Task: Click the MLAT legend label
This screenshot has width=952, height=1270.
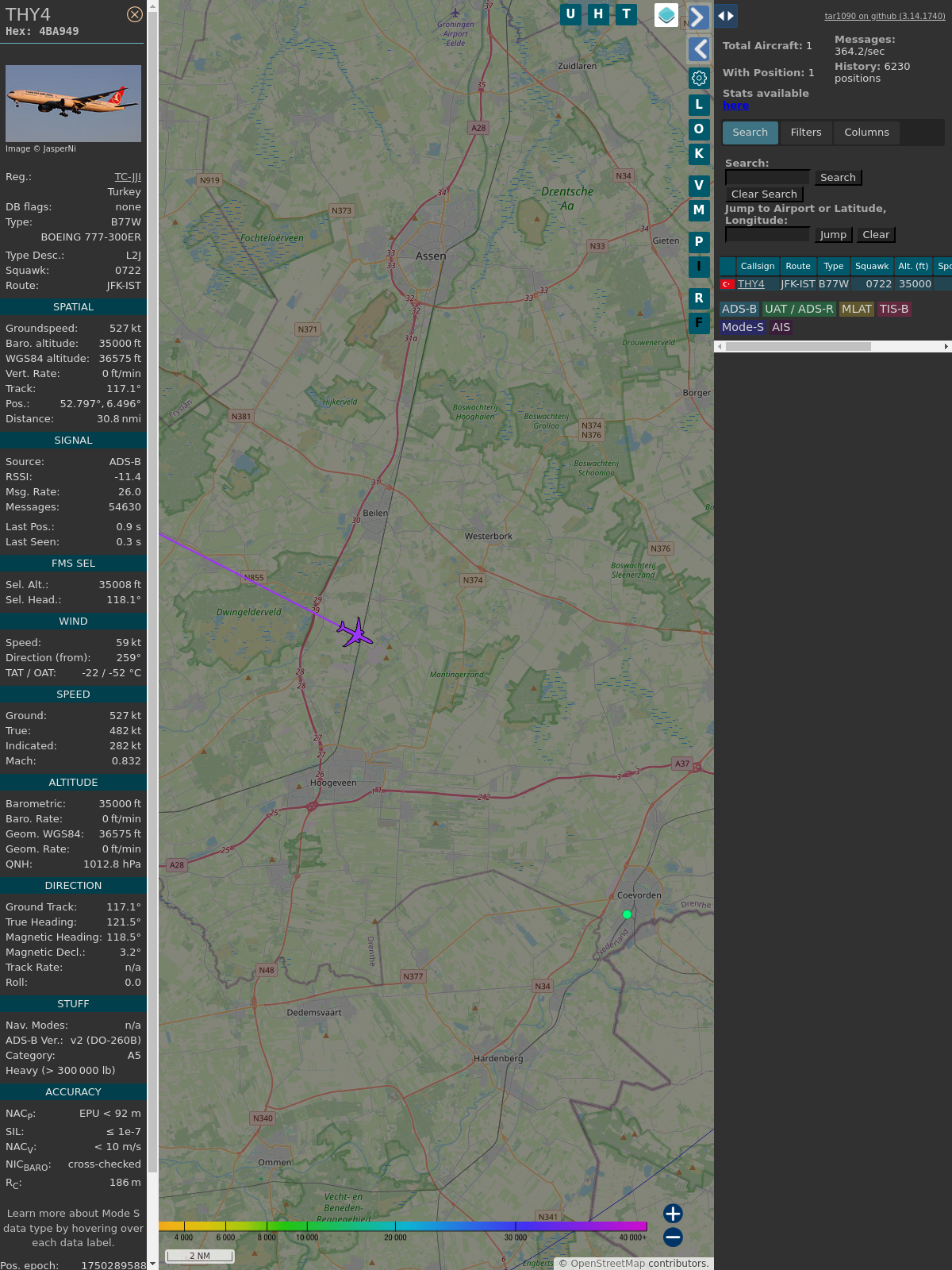Action: (857, 310)
